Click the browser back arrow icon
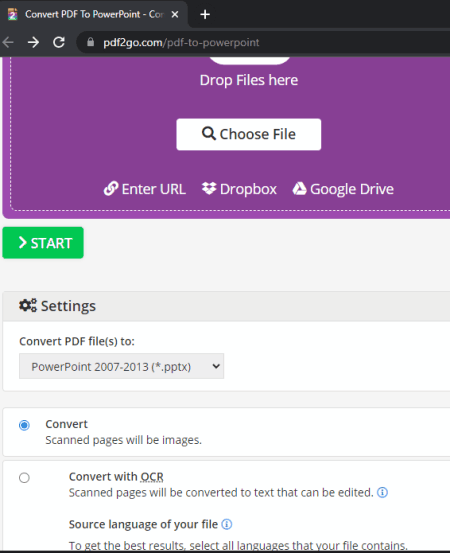 click(7, 42)
